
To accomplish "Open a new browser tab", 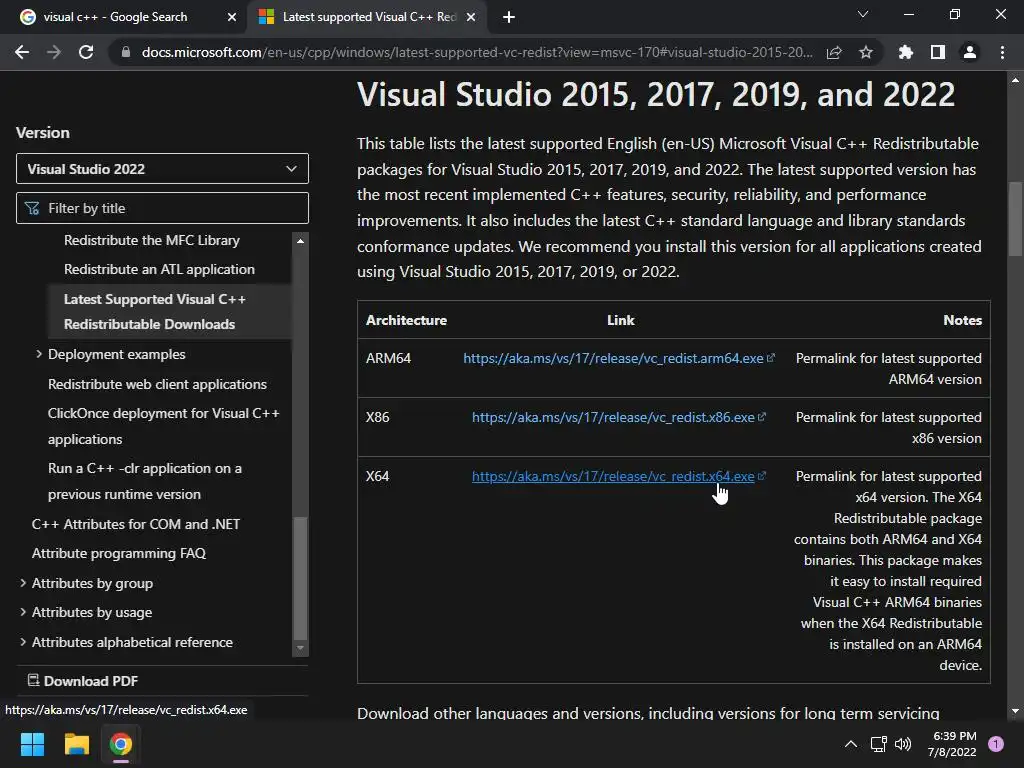I will point(509,17).
